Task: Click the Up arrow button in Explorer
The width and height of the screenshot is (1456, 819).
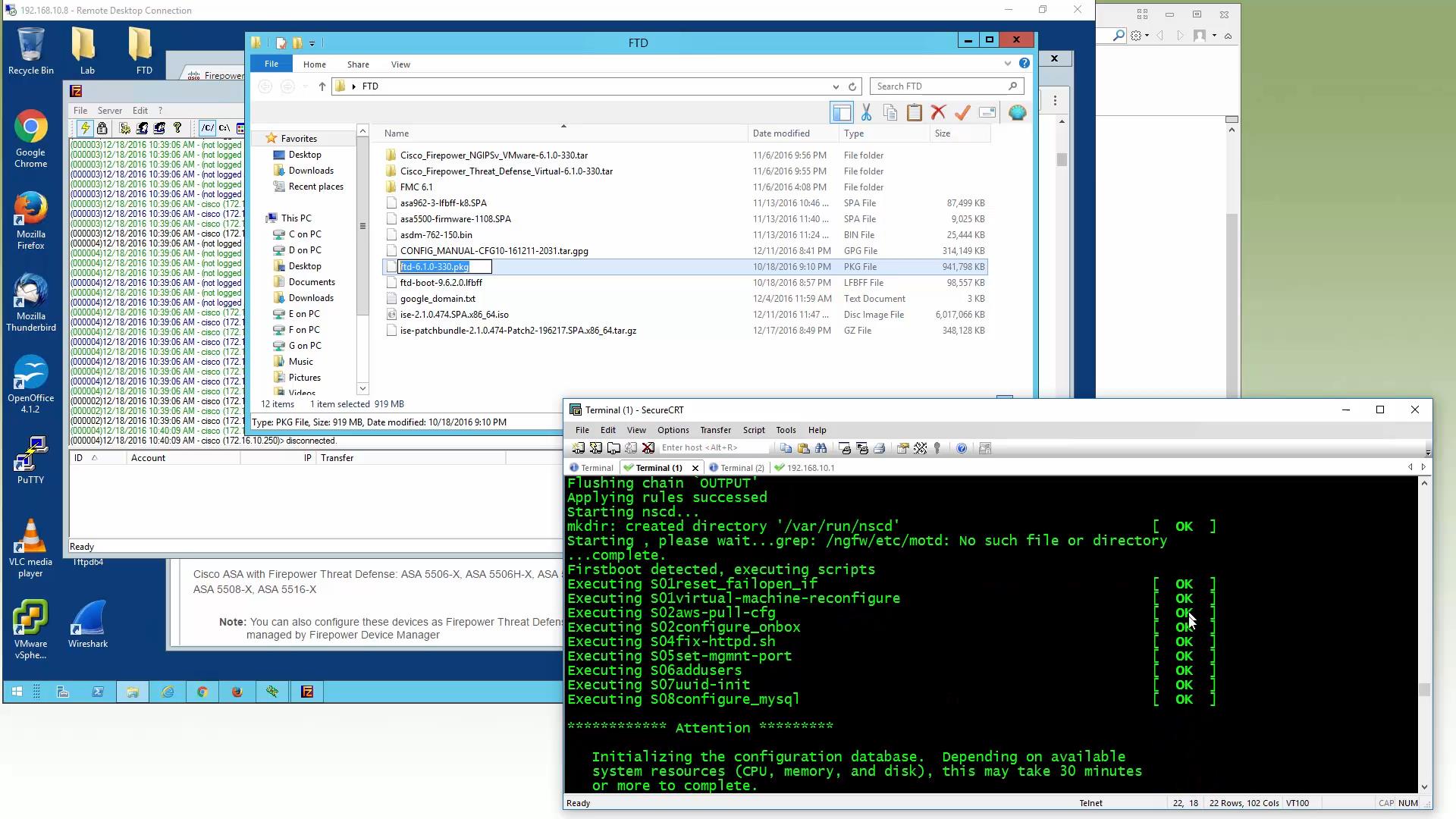Action: 322,86
